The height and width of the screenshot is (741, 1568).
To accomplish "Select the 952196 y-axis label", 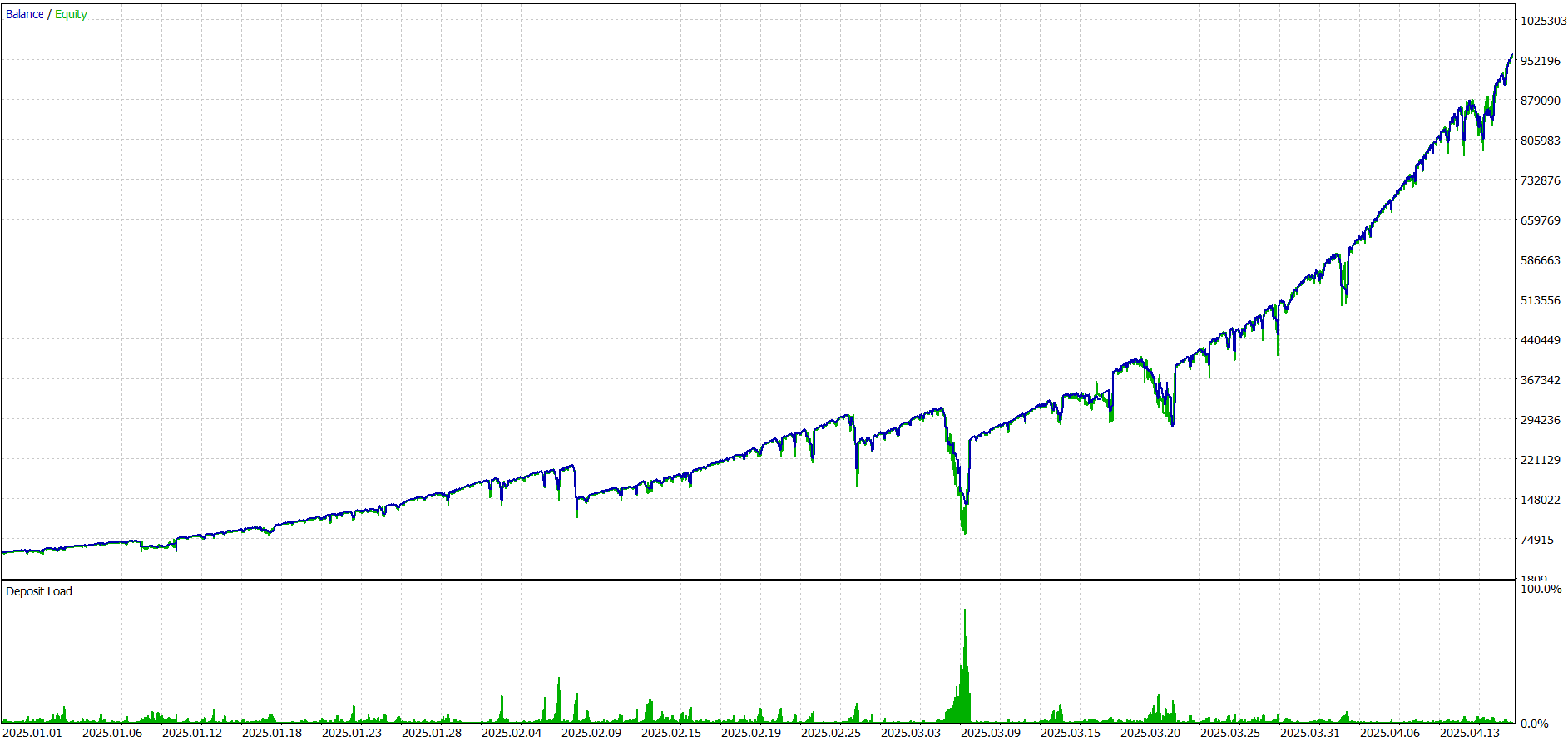I will point(1540,61).
